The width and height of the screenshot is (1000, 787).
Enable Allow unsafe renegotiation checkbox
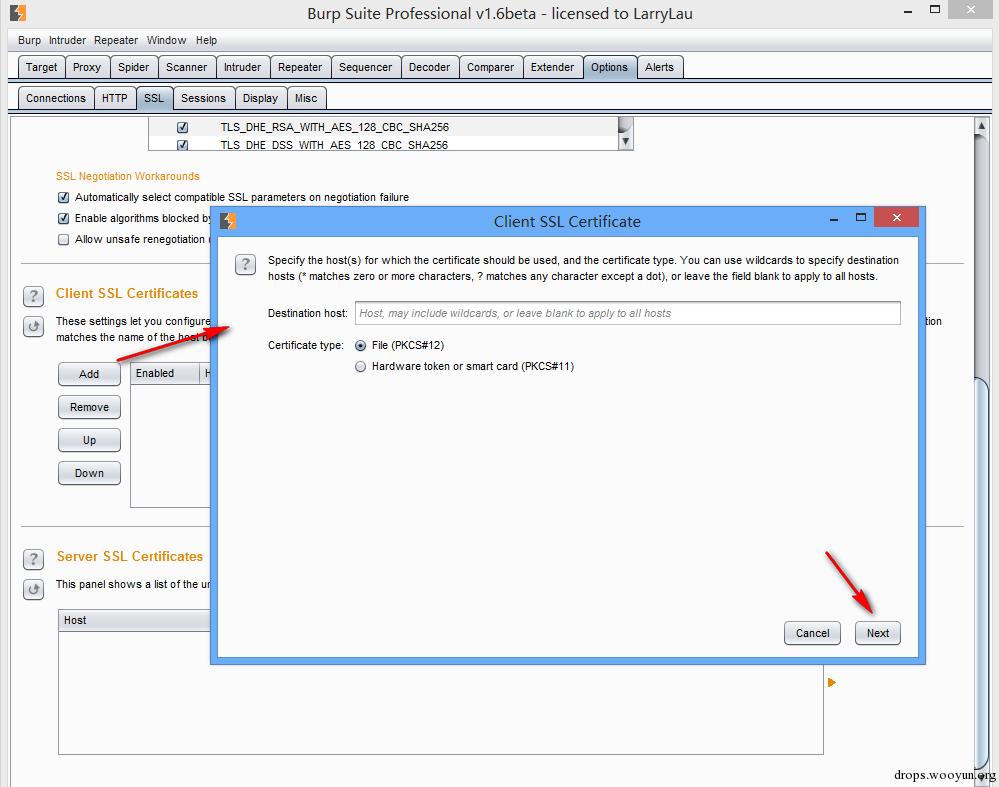tap(64, 240)
